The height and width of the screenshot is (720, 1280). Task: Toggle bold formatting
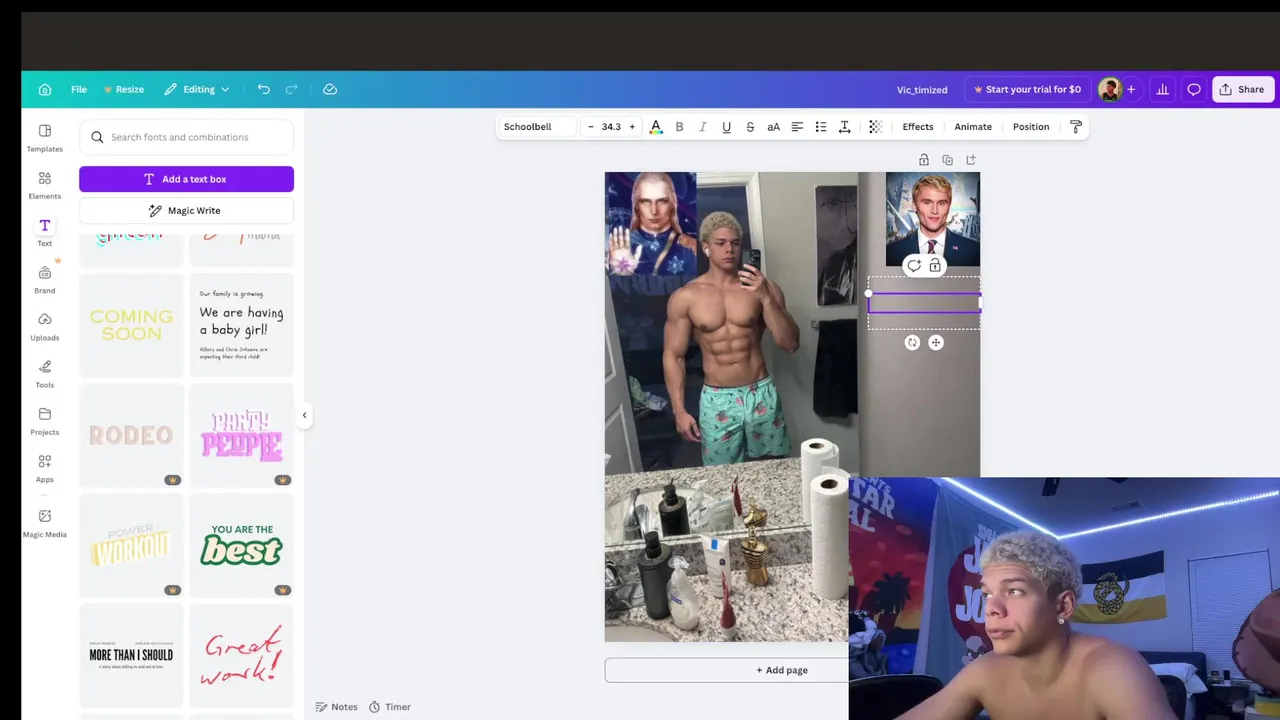click(x=679, y=127)
